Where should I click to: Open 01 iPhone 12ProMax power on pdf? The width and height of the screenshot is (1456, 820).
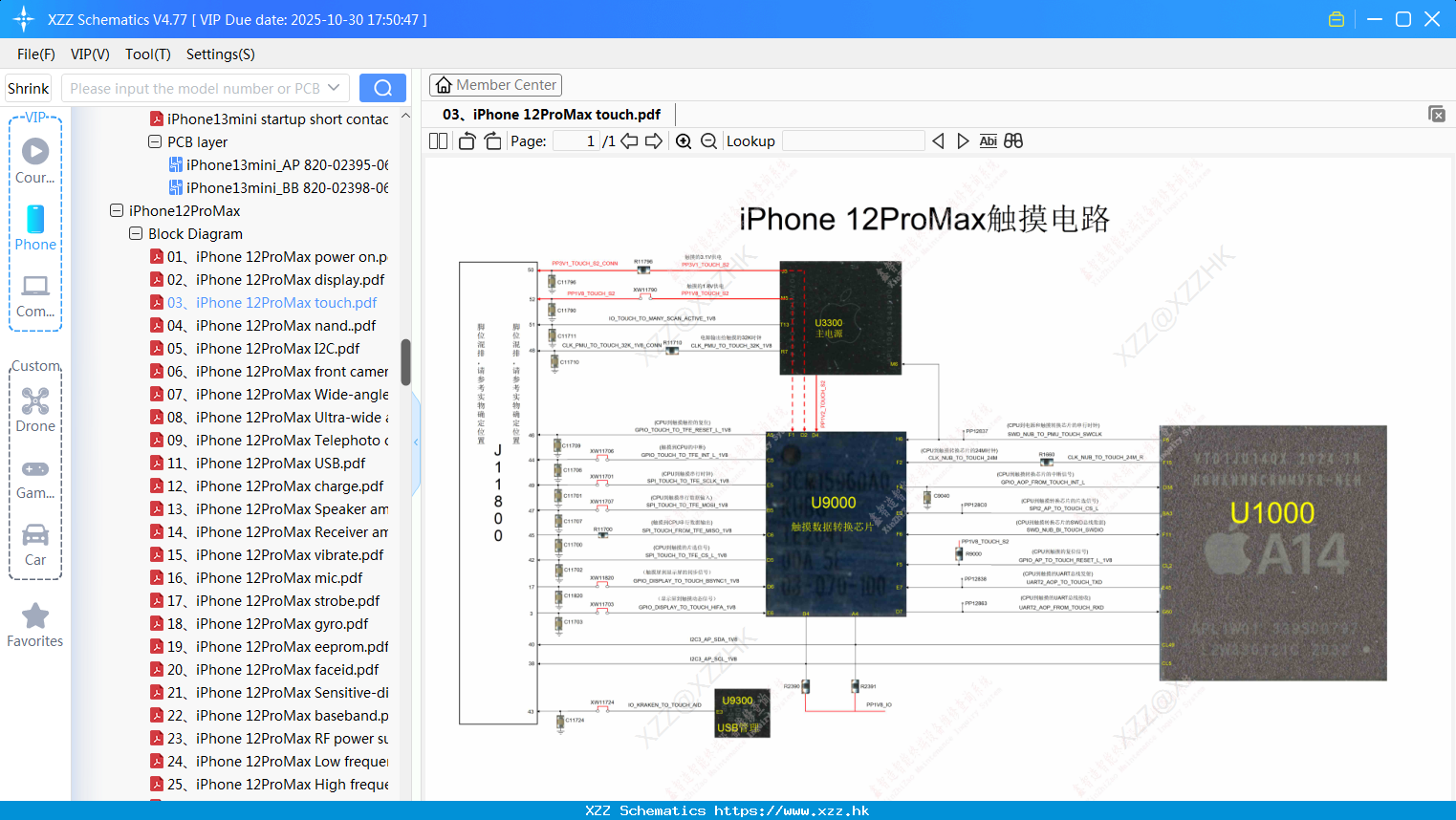268,256
